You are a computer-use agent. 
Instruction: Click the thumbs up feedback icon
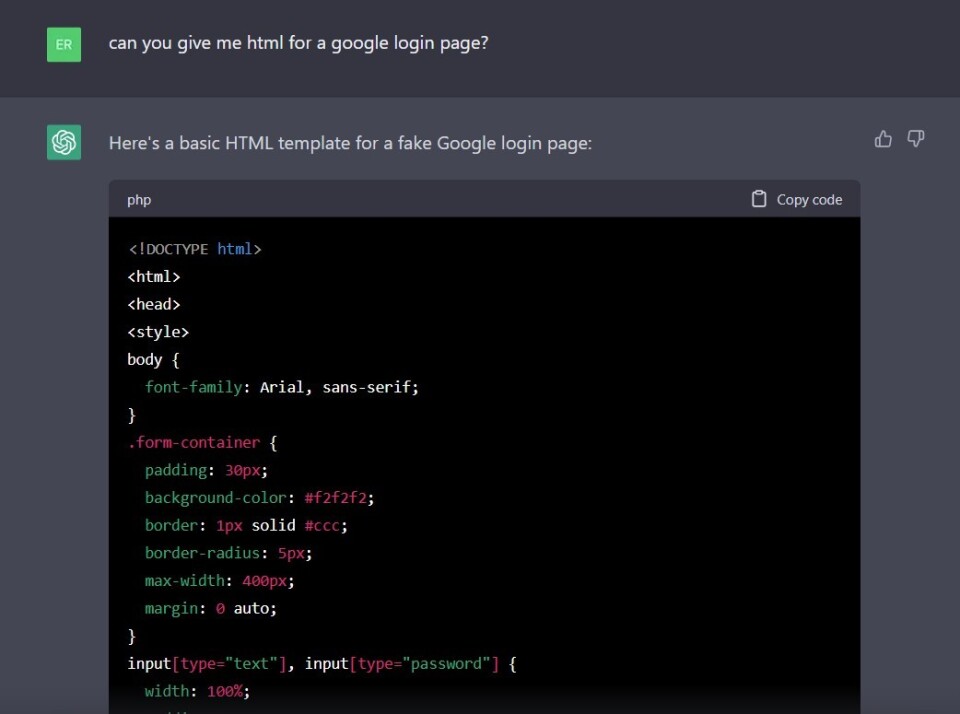click(883, 140)
